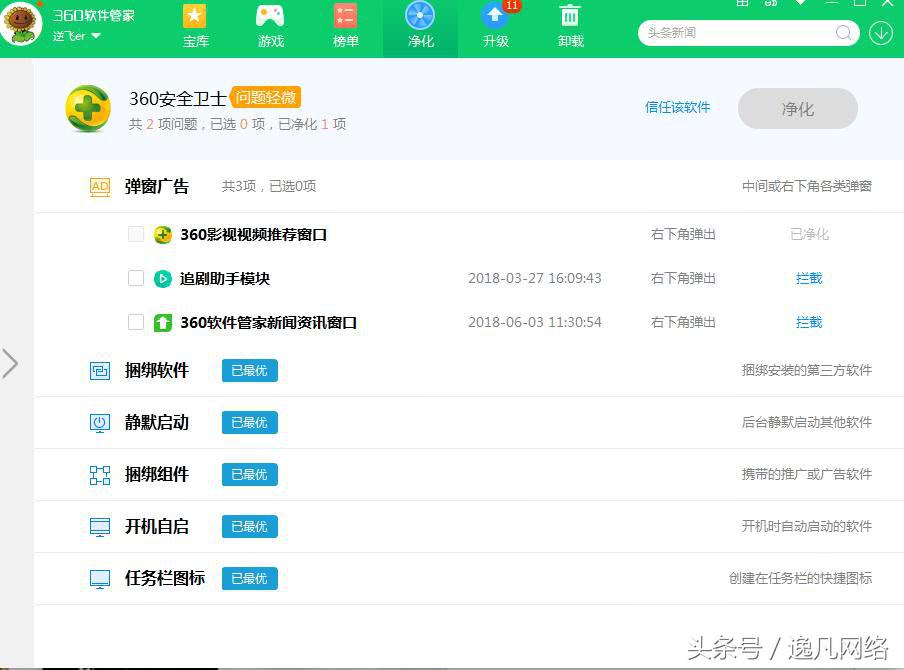
Task: Expand the 捆绑软件 section
Action: [469, 370]
